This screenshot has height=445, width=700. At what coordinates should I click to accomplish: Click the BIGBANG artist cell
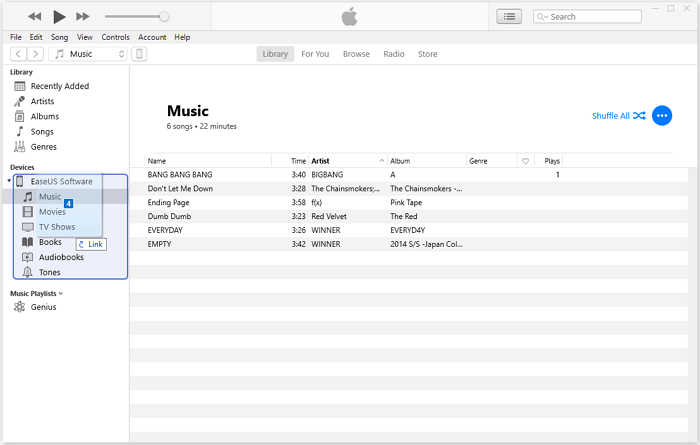327,175
